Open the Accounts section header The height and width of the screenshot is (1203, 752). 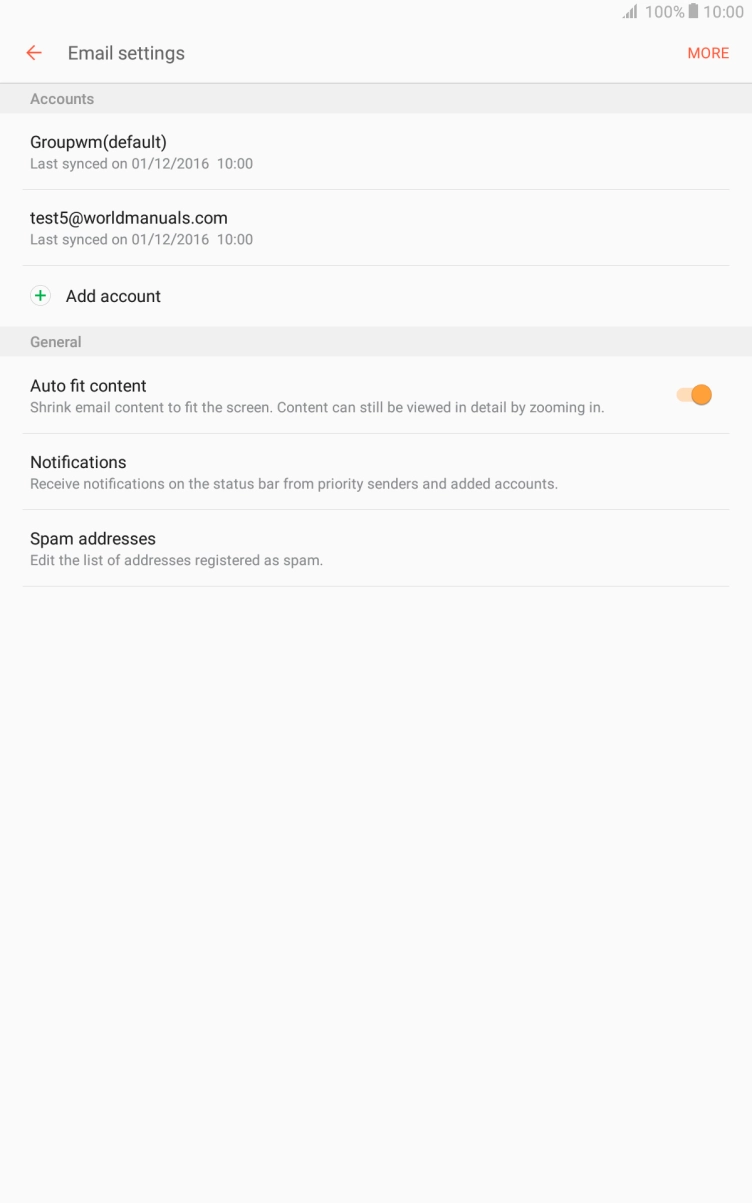click(x=62, y=98)
